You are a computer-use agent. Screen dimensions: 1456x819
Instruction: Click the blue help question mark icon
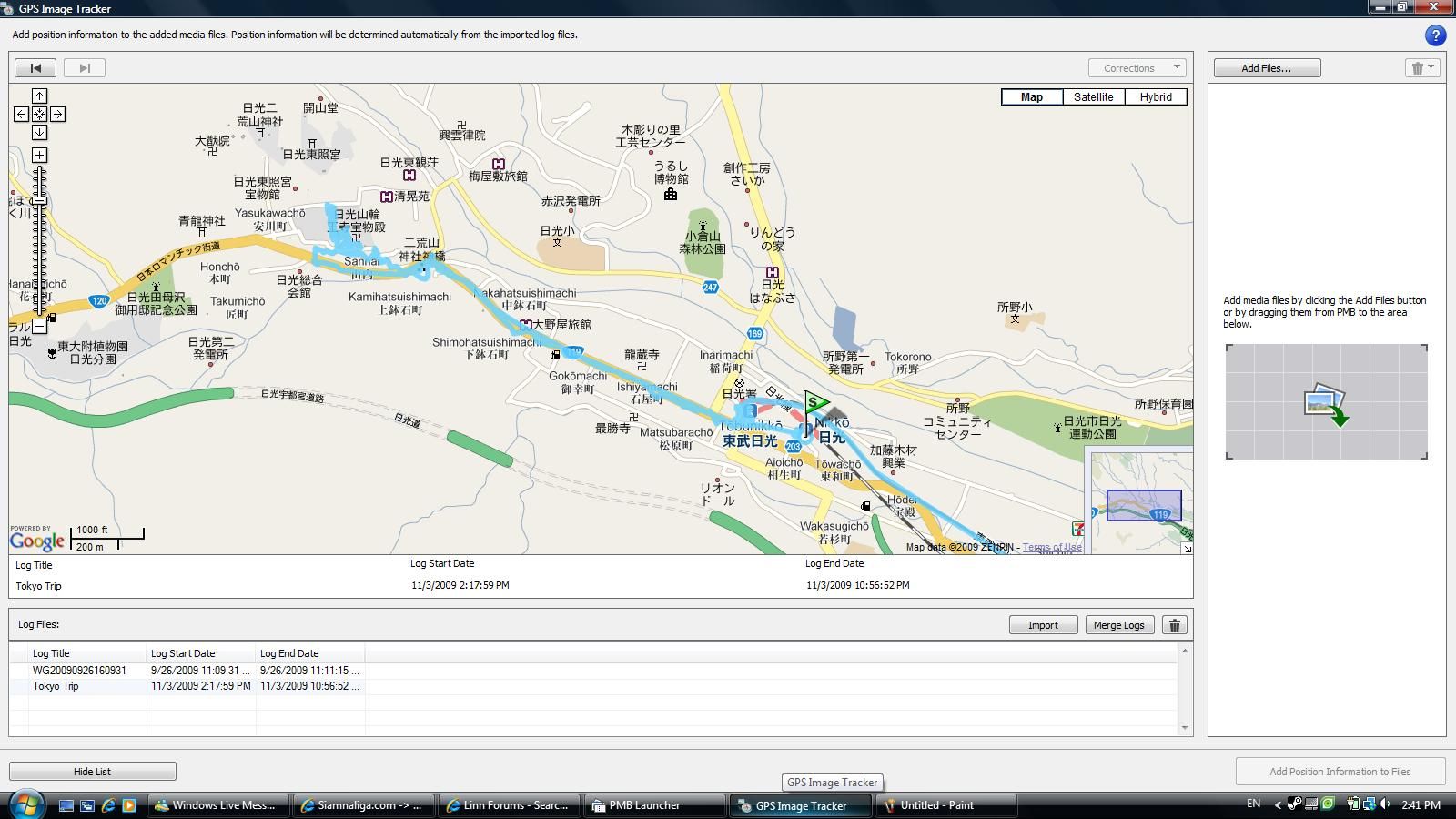[x=1435, y=35]
